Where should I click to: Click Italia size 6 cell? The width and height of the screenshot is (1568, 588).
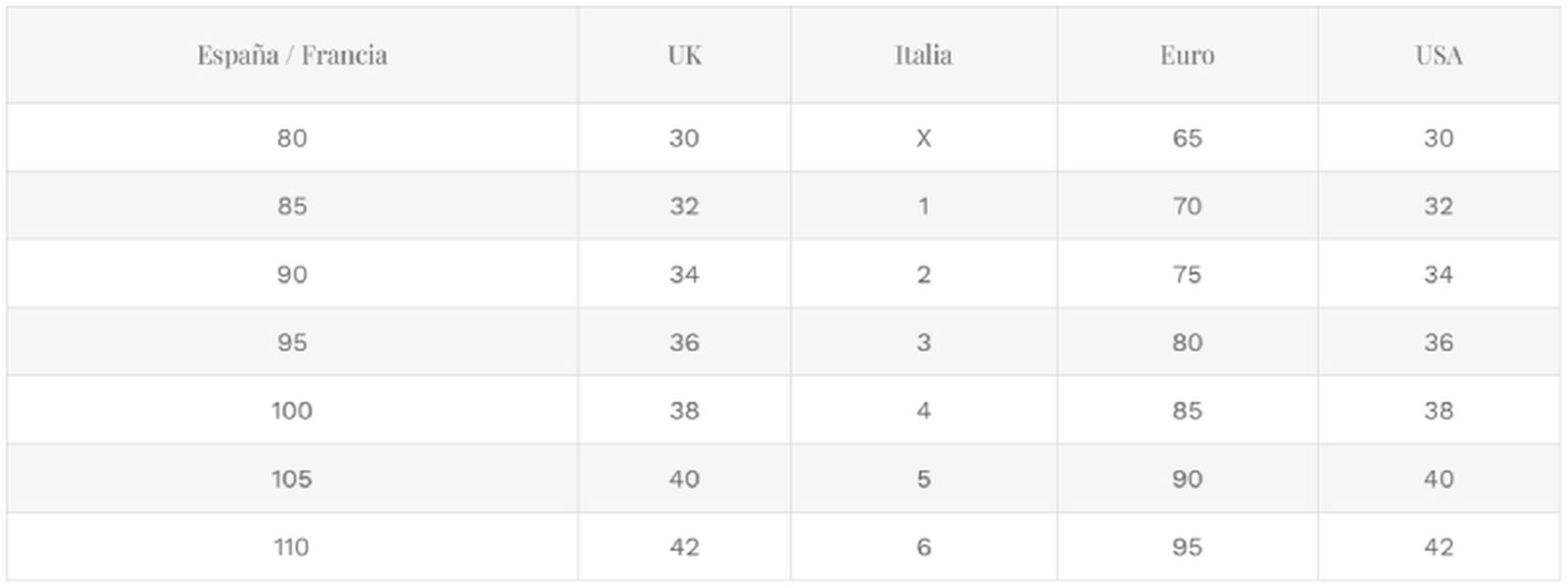pos(923,547)
